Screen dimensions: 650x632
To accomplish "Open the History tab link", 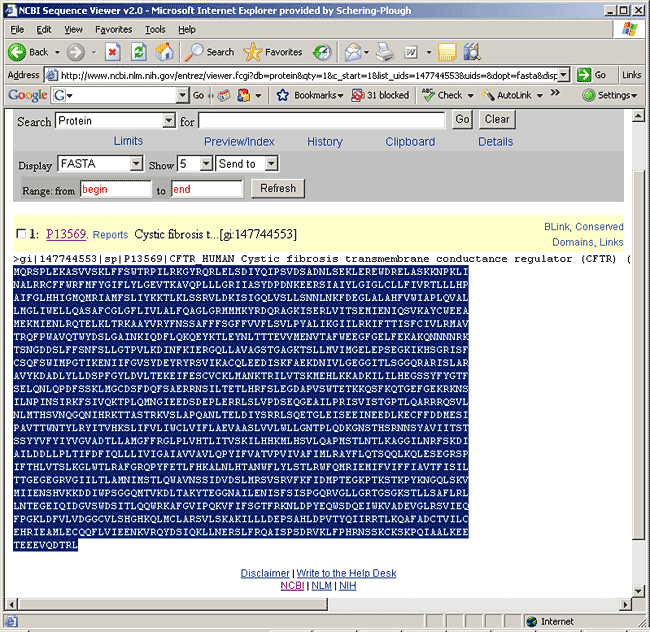I will click(x=325, y=142).
